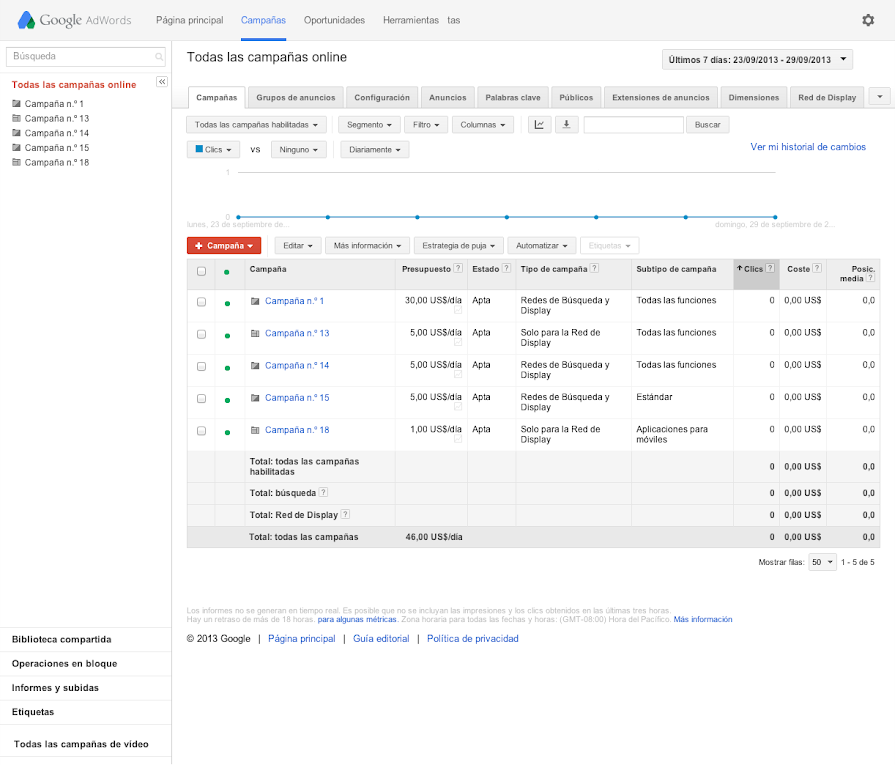Check the box for Campaña n.º 1

[201, 302]
